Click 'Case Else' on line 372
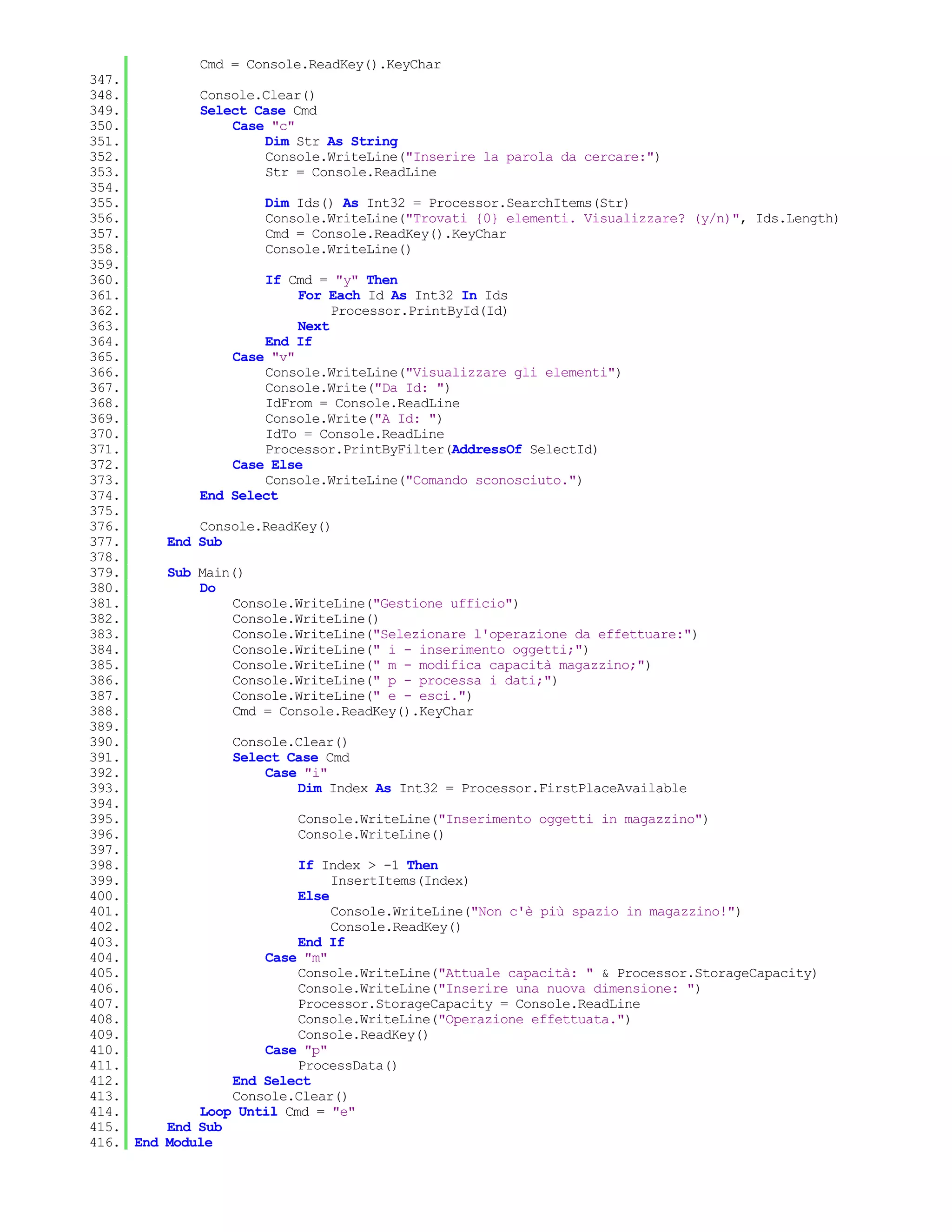This screenshot has width=952, height=1232. 267,465
